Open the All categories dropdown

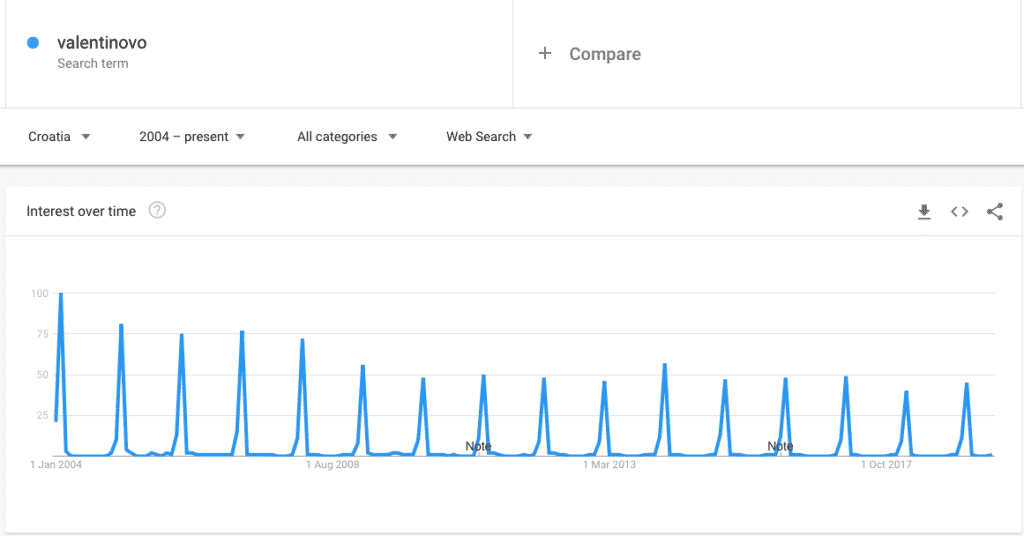(x=347, y=137)
